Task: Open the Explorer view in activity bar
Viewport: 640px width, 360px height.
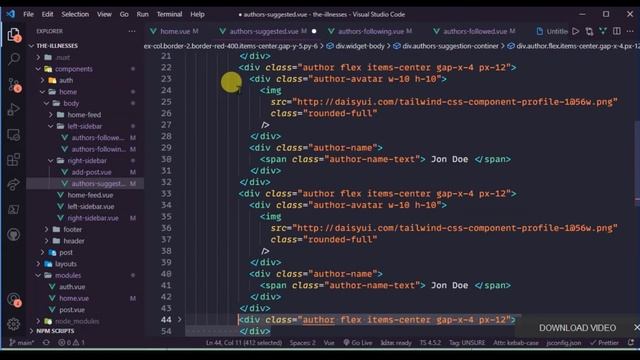Action: pos(13,34)
